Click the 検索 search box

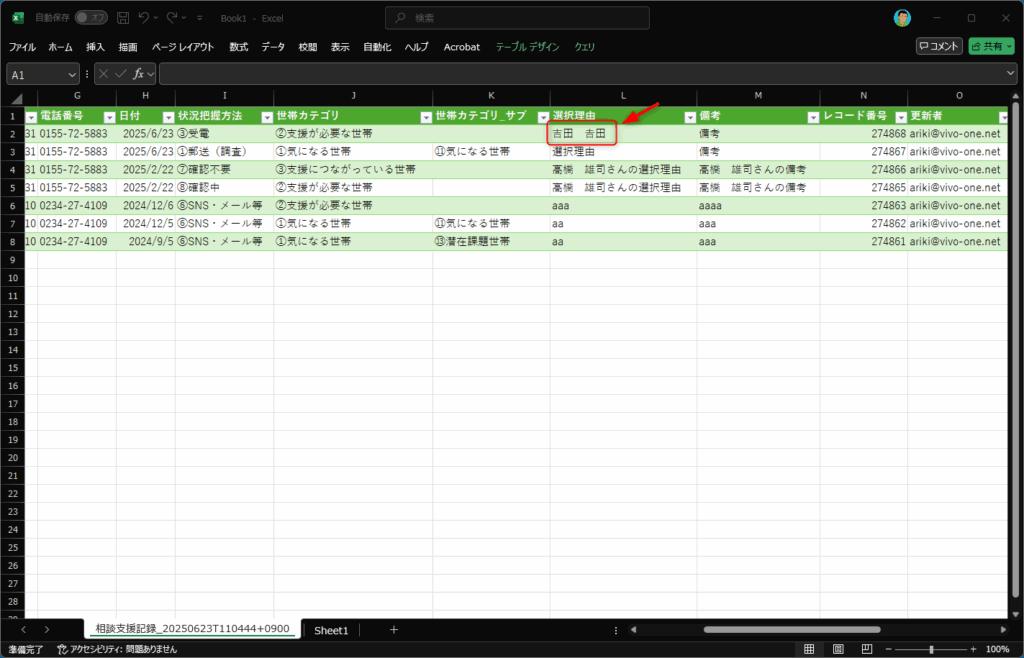pos(517,18)
